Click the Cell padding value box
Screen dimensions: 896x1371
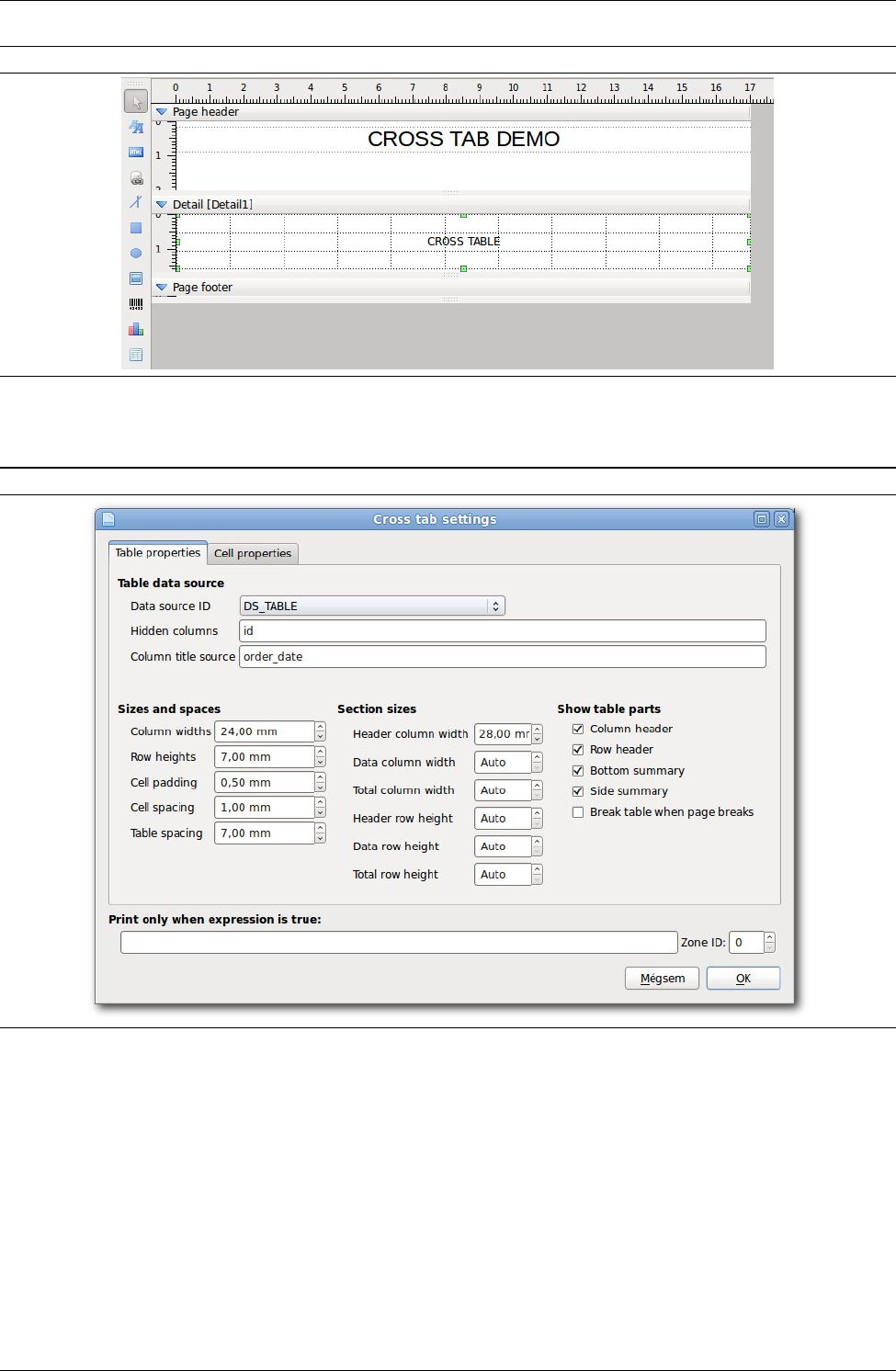click(x=265, y=783)
